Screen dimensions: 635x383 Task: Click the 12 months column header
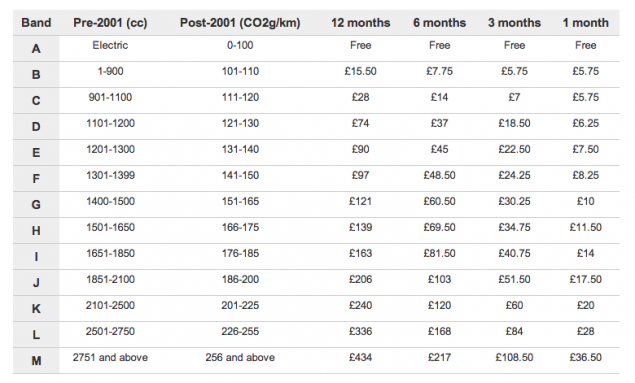click(360, 23)
